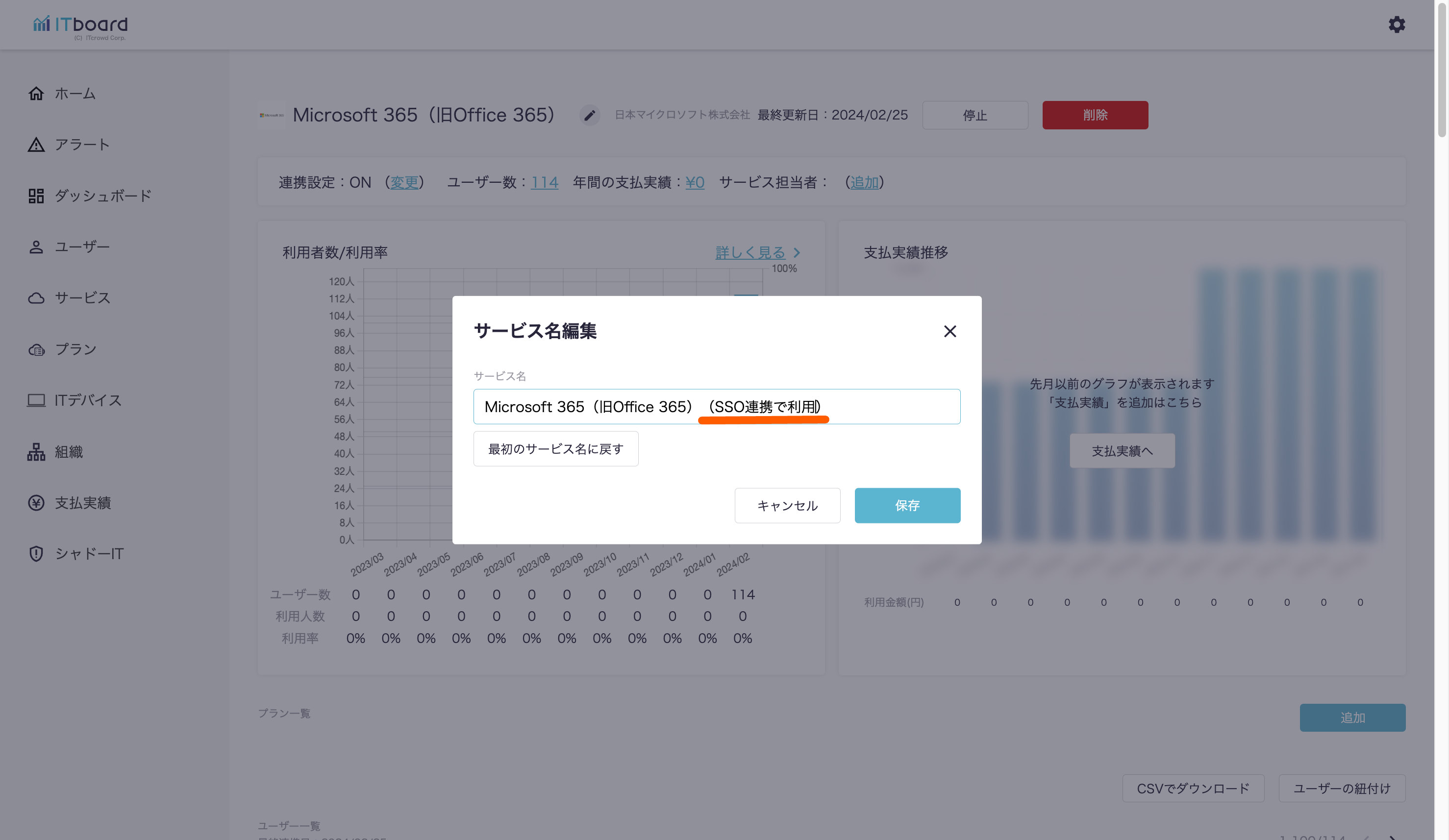The image size is (1449, 840).
Task: Click the 変更 link for integration setting
Action: click(x=404, y=182)
